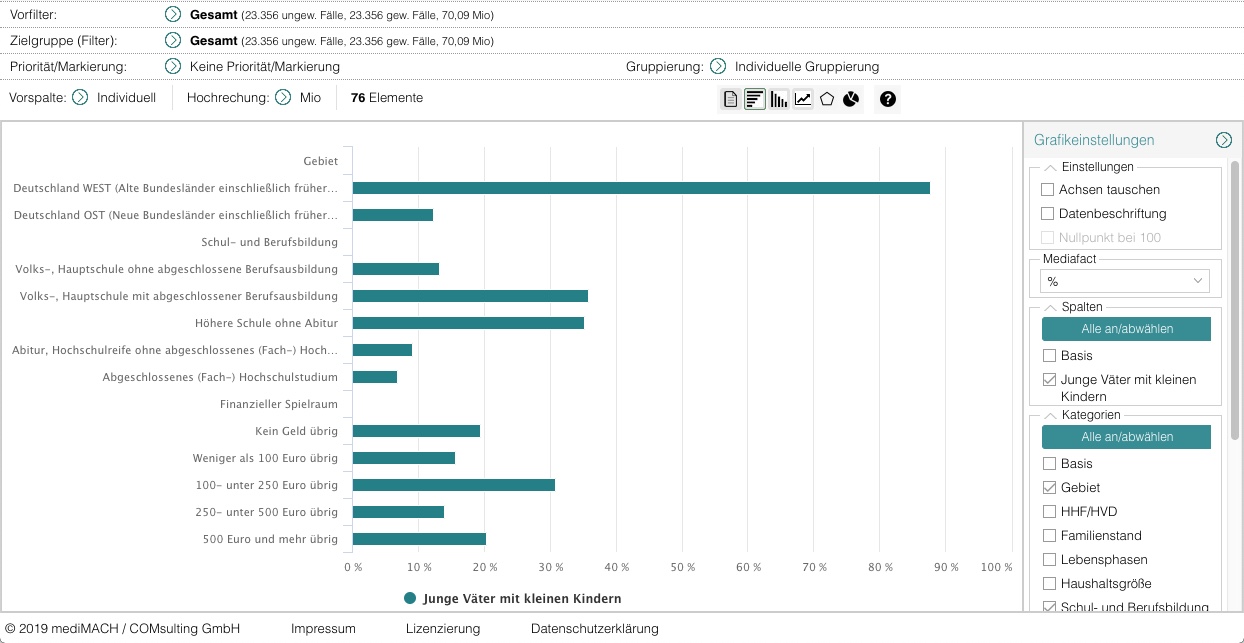
Task: Open the Hochrechnung Mio selector
Action: coord(283,98)
